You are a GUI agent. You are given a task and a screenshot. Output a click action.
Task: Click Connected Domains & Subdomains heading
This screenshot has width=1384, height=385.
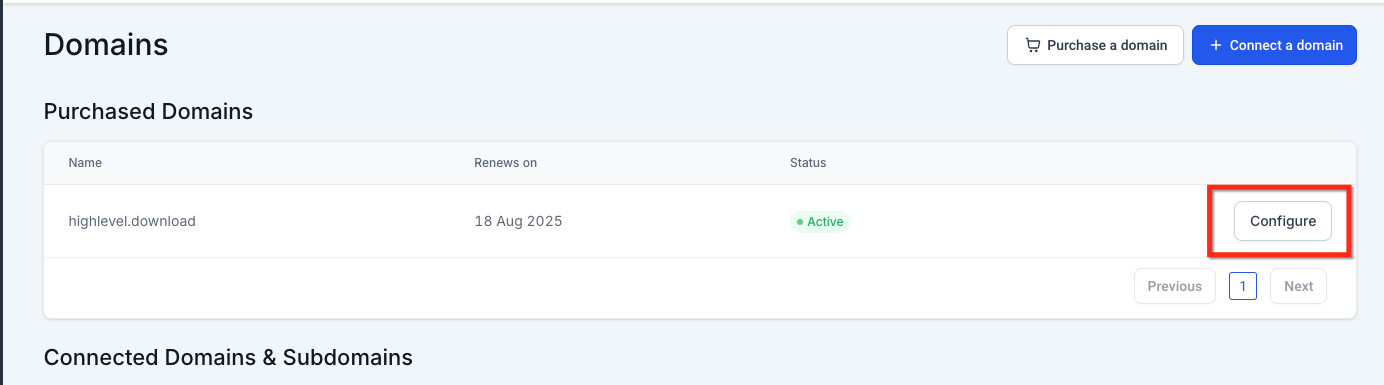pyautogui.click(x=228, y=357)
